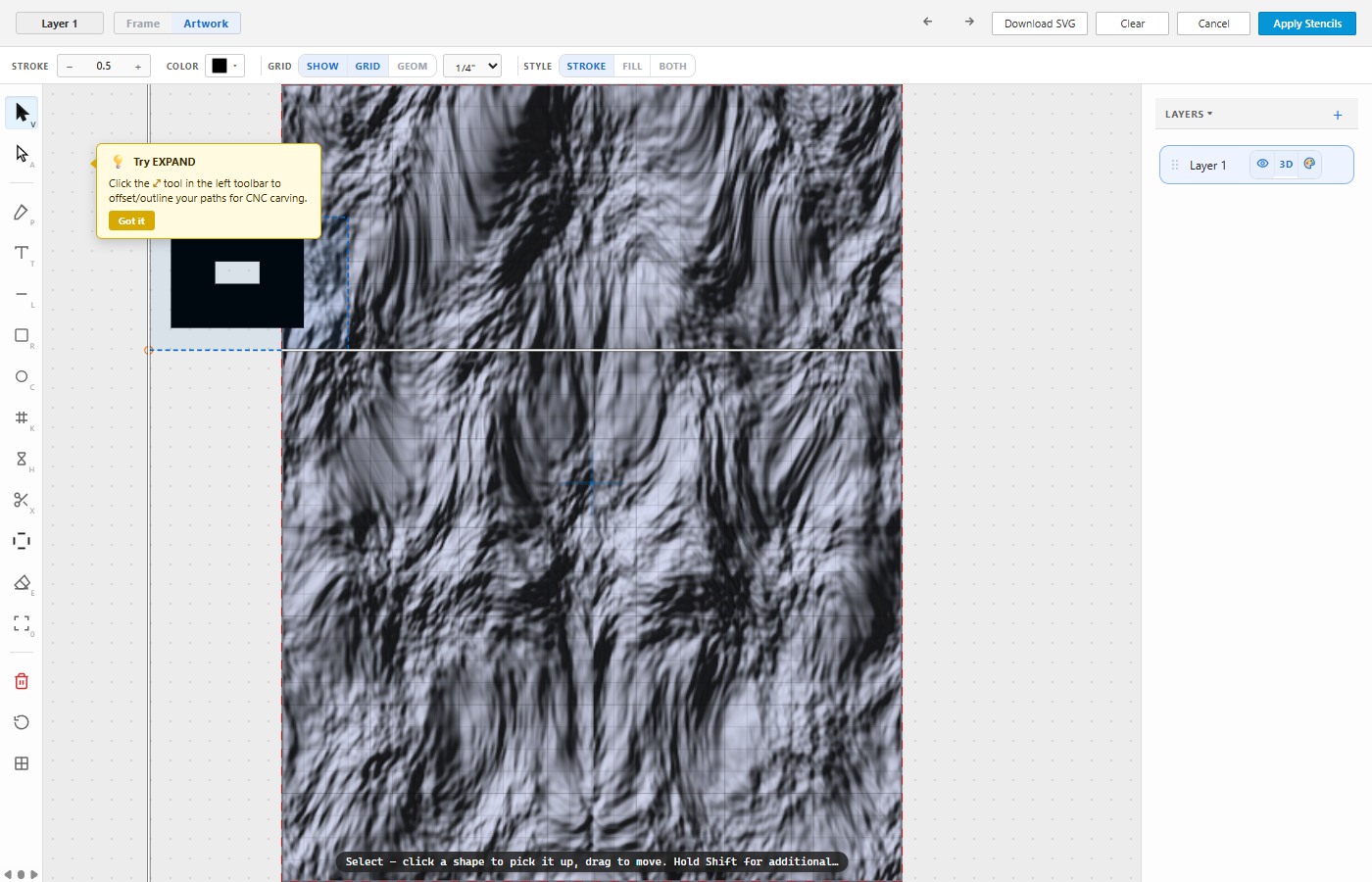Click the Clear button

pos(1133,24)
